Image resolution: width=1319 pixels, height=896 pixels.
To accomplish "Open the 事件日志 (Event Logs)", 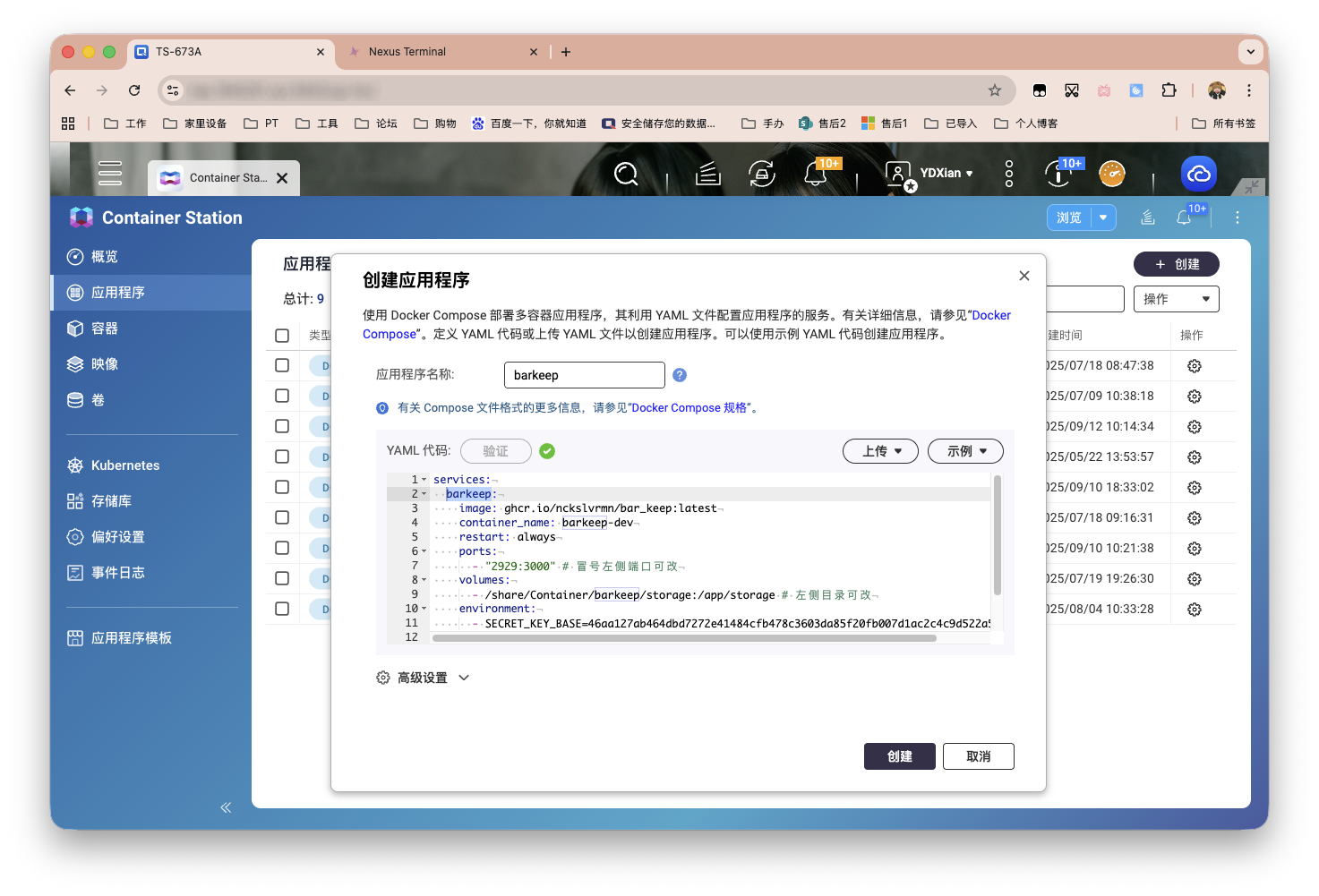I will pos(117,572).
